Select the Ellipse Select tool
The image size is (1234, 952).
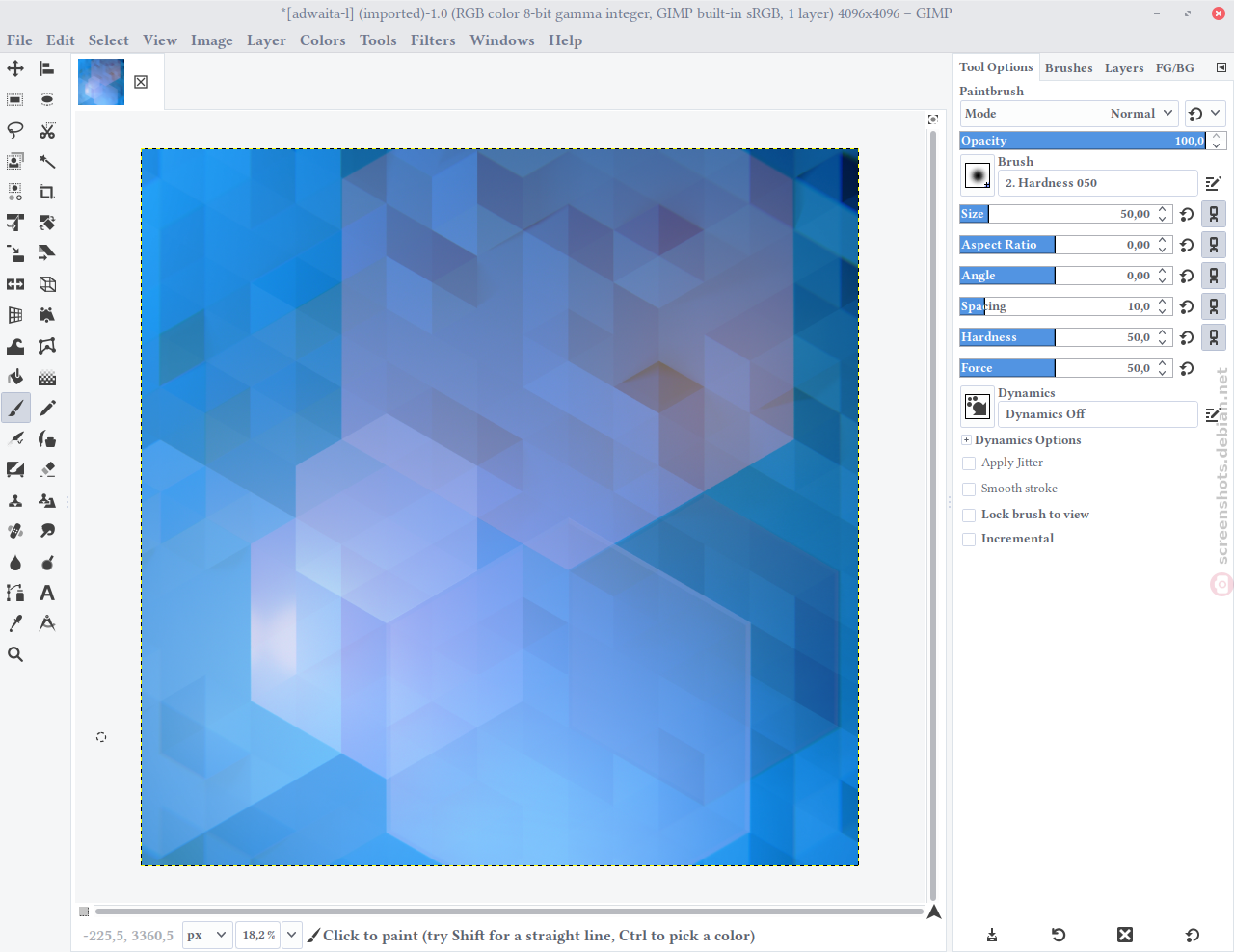[x=46, y=99]
